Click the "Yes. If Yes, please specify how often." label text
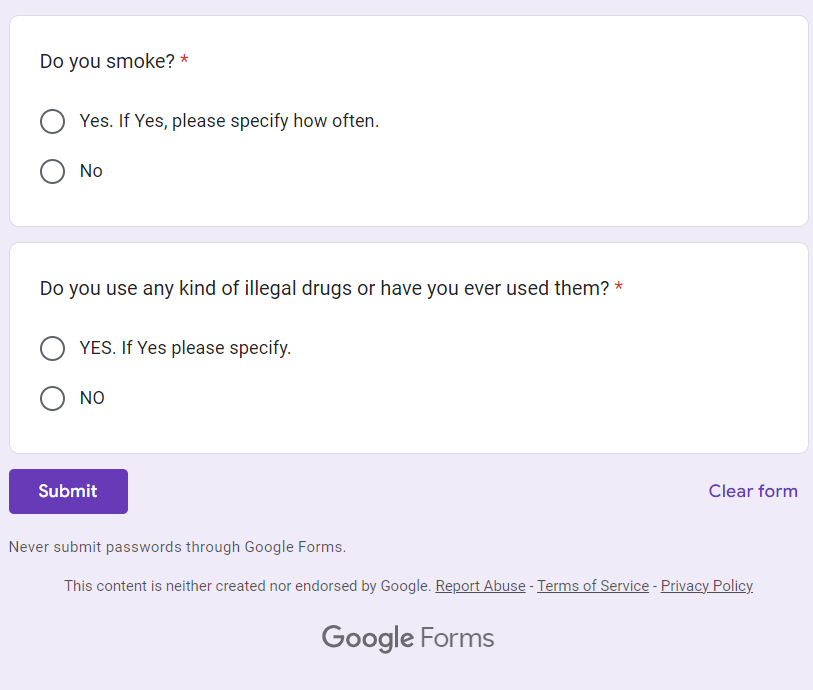This screenshot has width=813, height=690. point(229,122)
